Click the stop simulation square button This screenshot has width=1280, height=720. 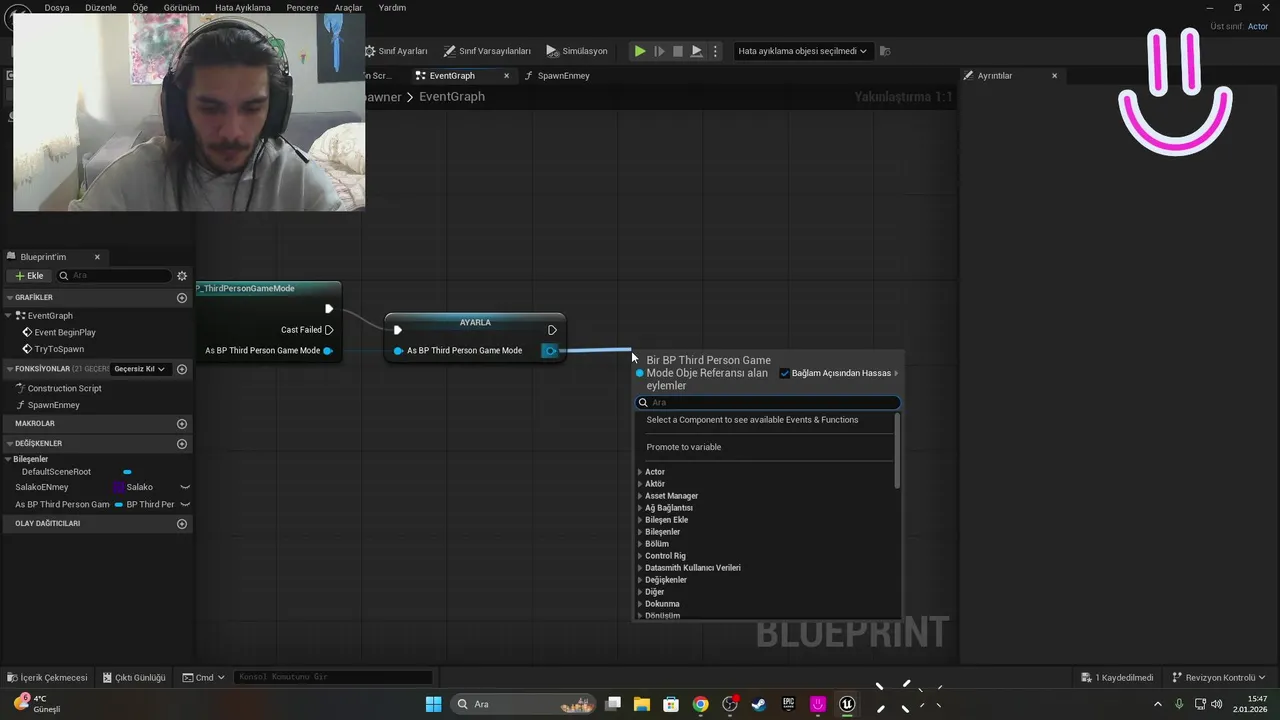click(678, 51)
